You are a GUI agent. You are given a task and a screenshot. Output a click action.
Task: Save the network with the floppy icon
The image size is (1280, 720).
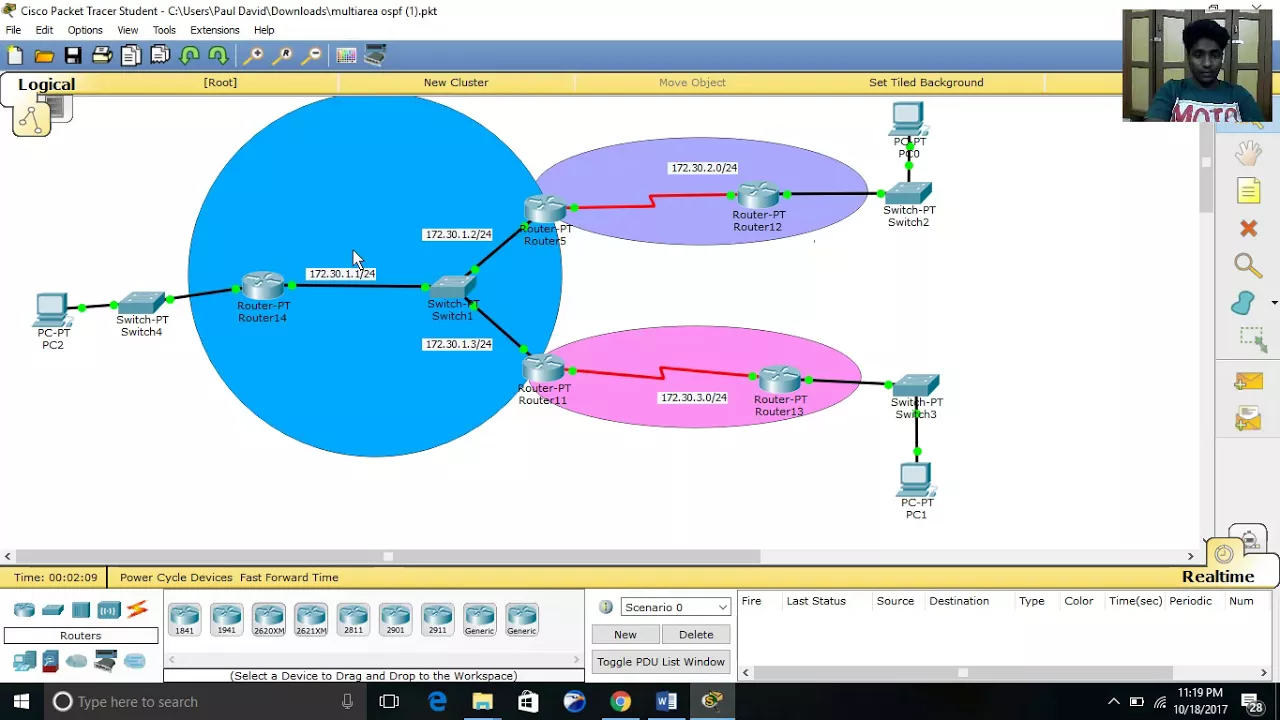(73, 56)
